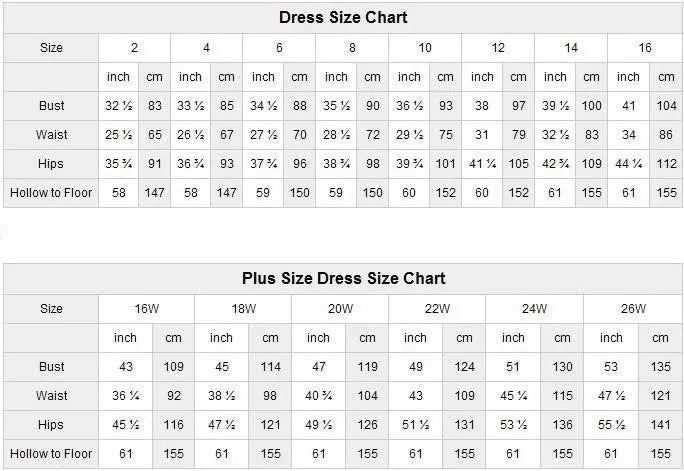Select the size 16 hips value 112 cm
The width and height of the screenshot is (684, 471).
point(667,163)
